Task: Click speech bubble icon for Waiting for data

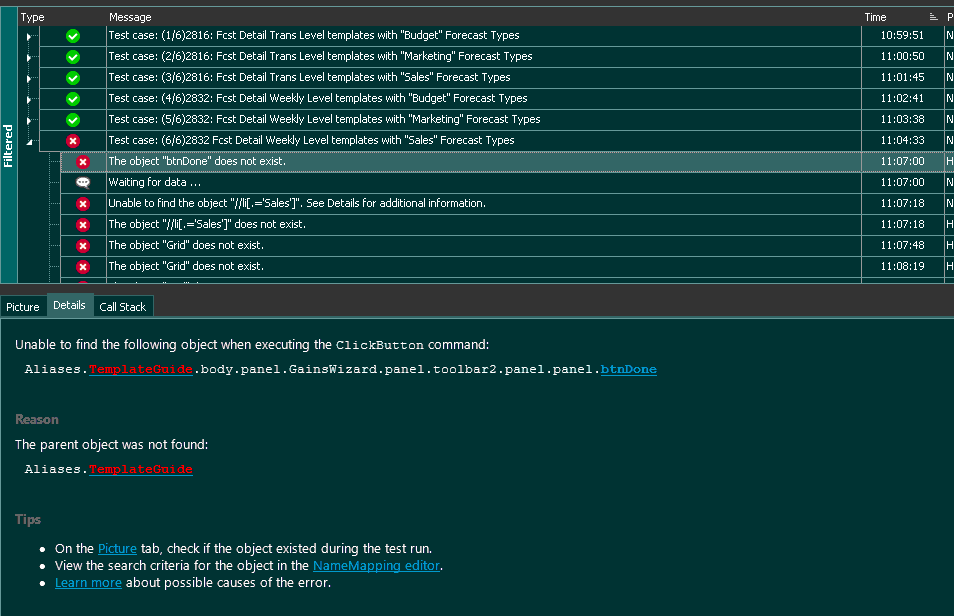Action: click(x=83, y=183)
